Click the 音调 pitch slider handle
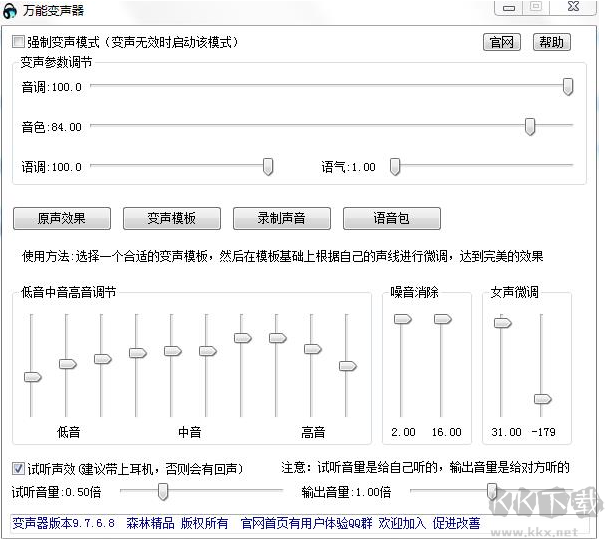The image size is (605, 539). pyautogui.click(x=568, y=87)
